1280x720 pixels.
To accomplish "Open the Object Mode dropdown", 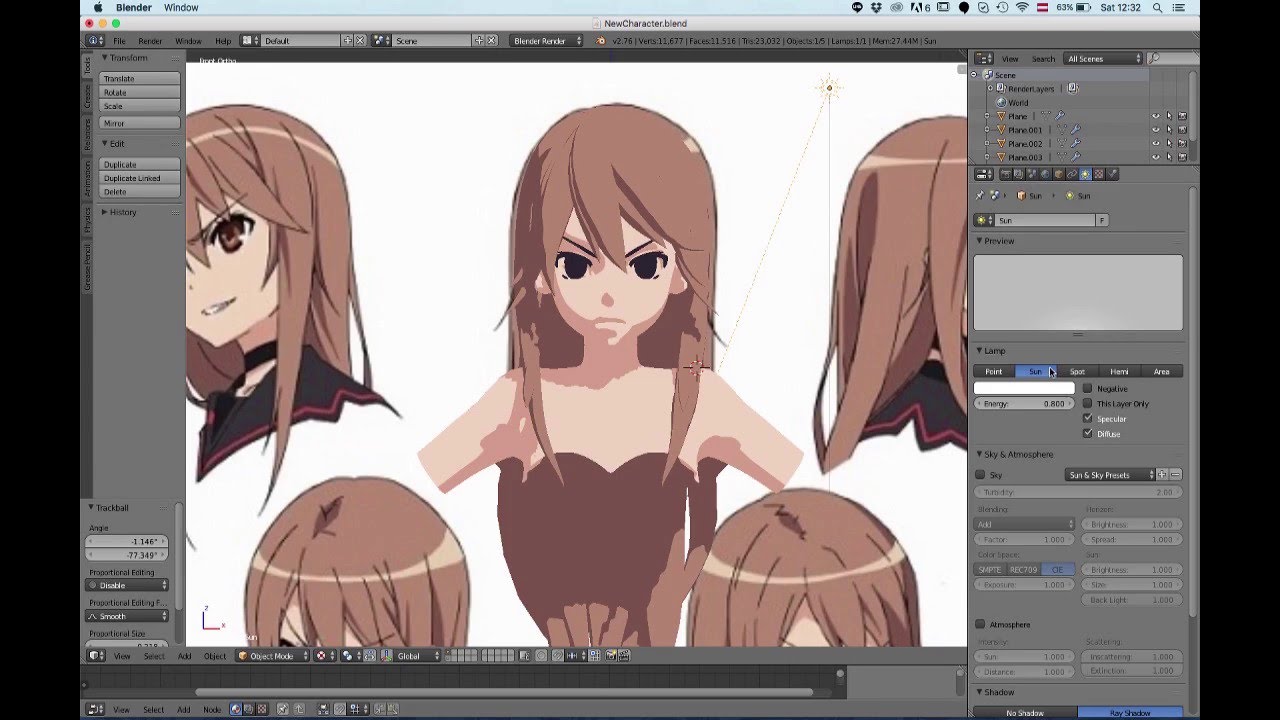I will [272, 656].
